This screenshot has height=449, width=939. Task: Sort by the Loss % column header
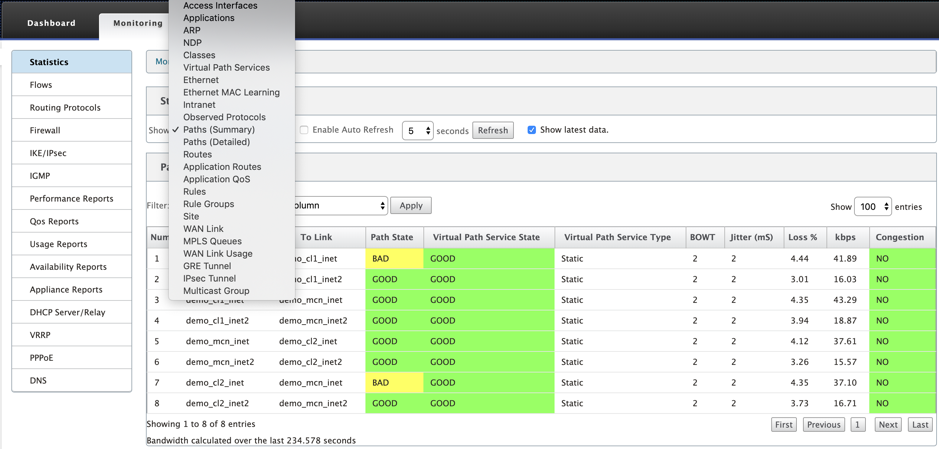tap(803, 237)
